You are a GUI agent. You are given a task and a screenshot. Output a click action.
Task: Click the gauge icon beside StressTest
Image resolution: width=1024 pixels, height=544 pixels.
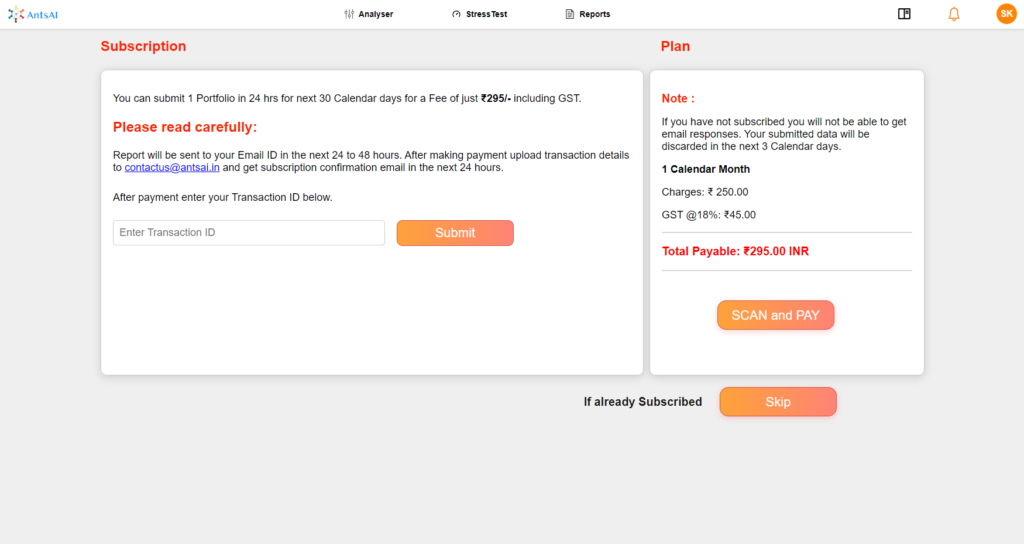(456, 14)
